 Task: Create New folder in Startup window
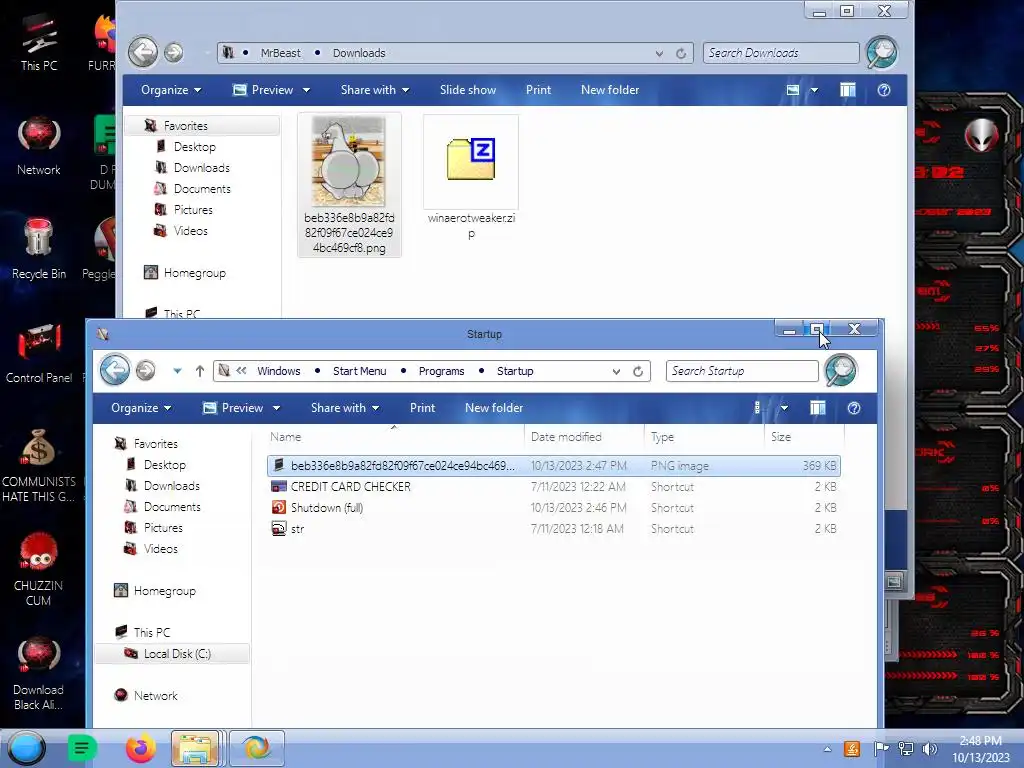click(x=494, y=408)
